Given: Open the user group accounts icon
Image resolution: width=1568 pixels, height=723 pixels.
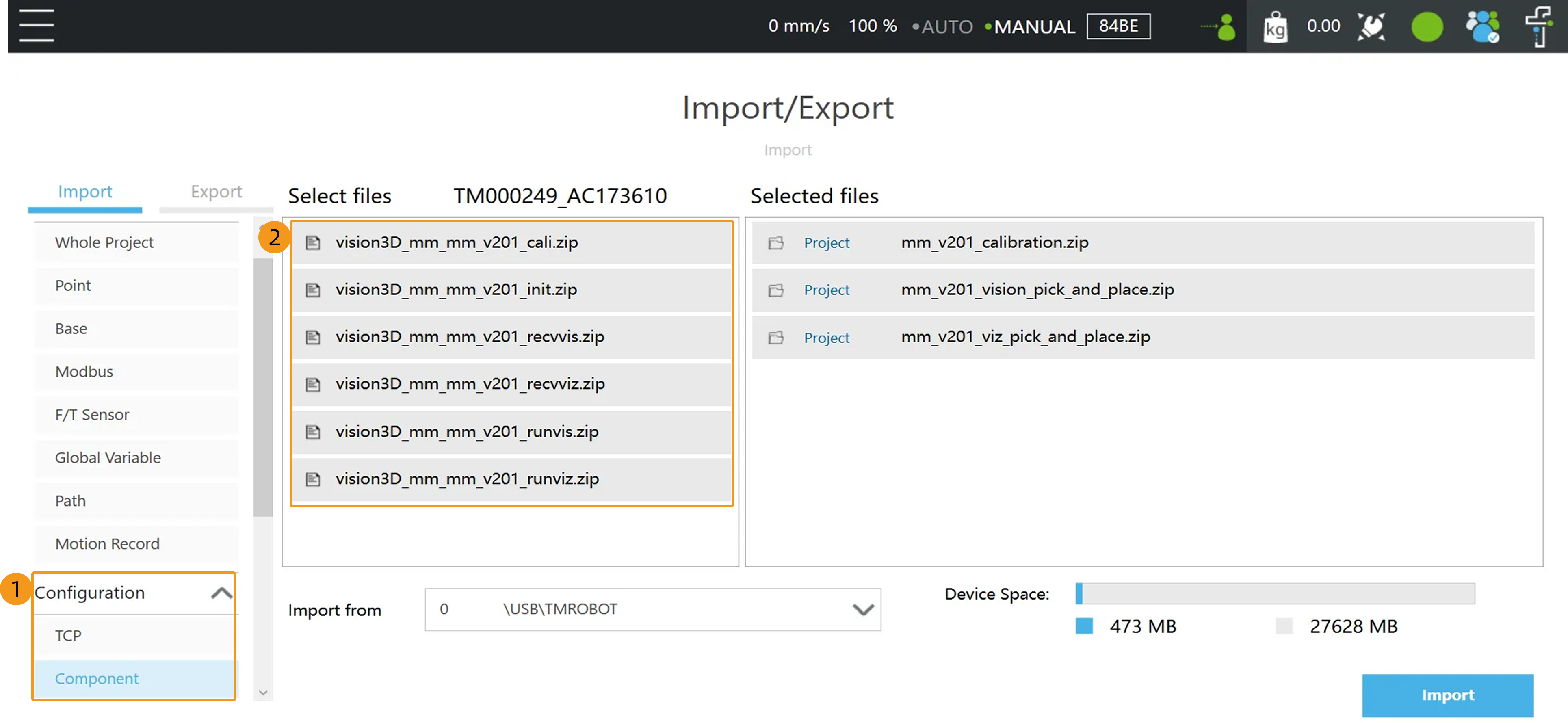Looking at the screenshot, I should tap(1482, 27).
